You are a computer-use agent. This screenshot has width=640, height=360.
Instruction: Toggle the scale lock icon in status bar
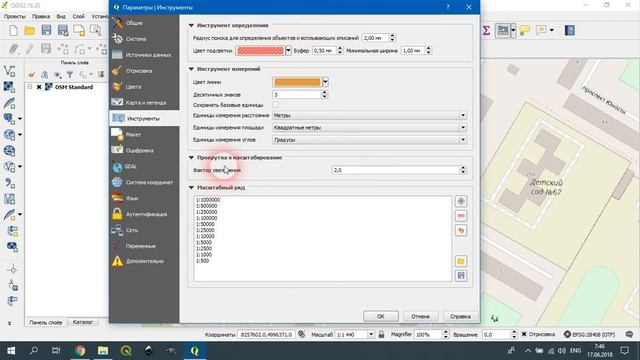381,334
